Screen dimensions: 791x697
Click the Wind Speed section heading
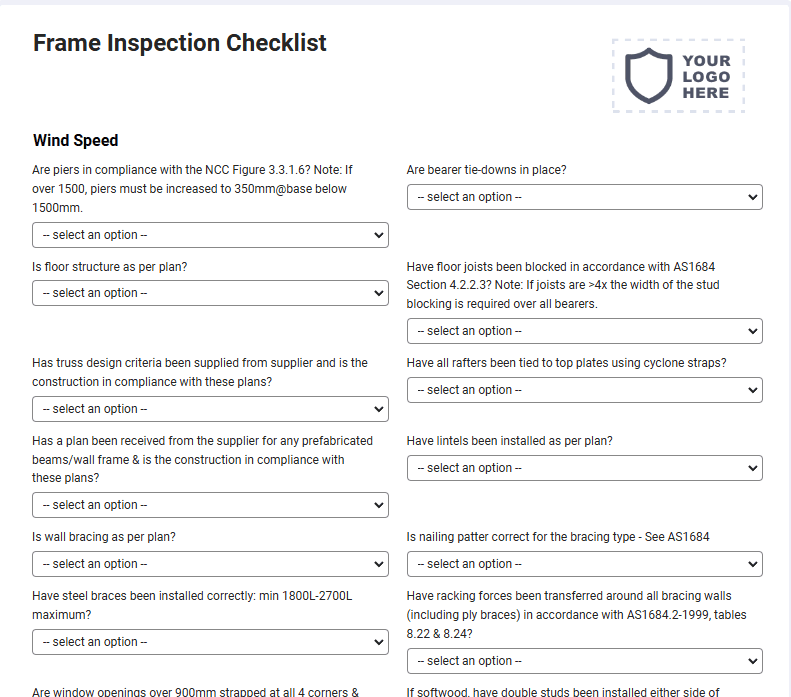76,140
